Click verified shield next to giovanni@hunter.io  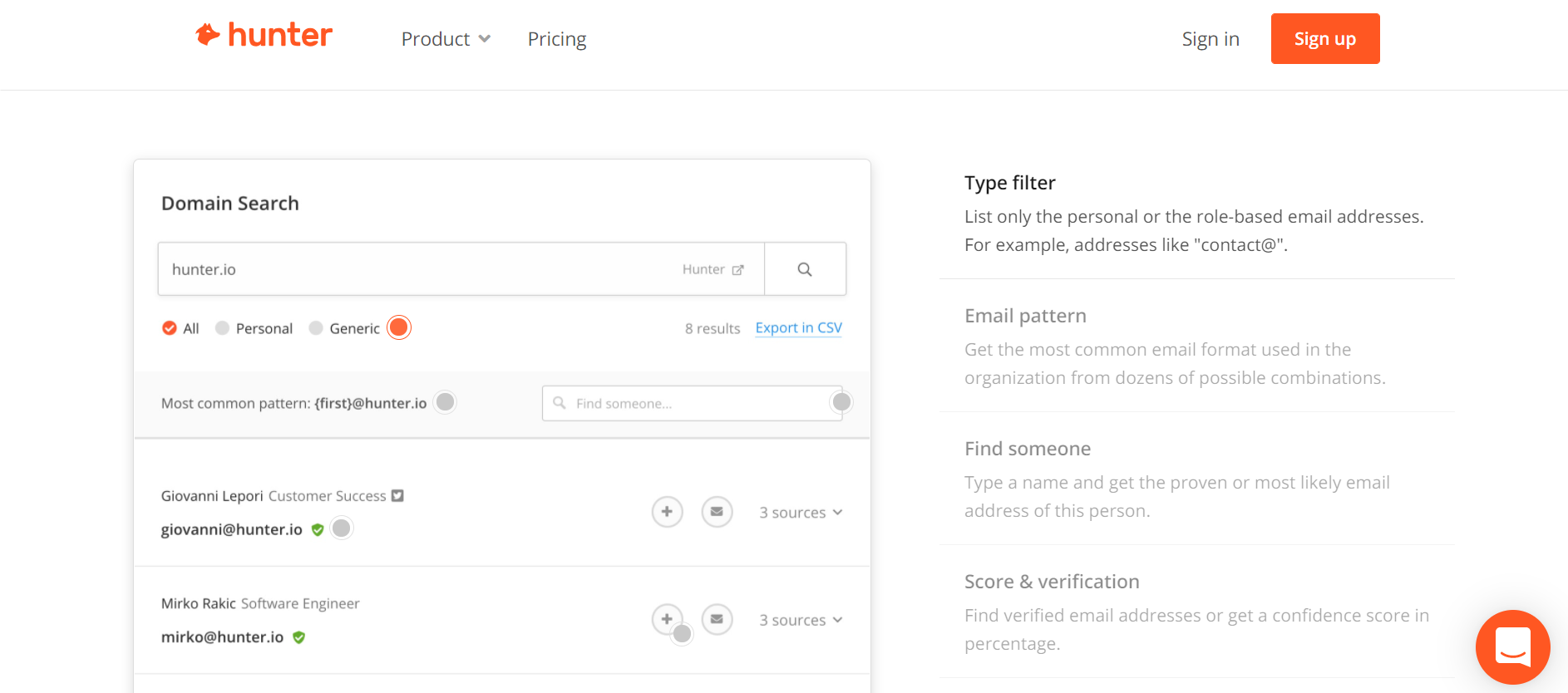pyautogui.click(x=318, y=529)
